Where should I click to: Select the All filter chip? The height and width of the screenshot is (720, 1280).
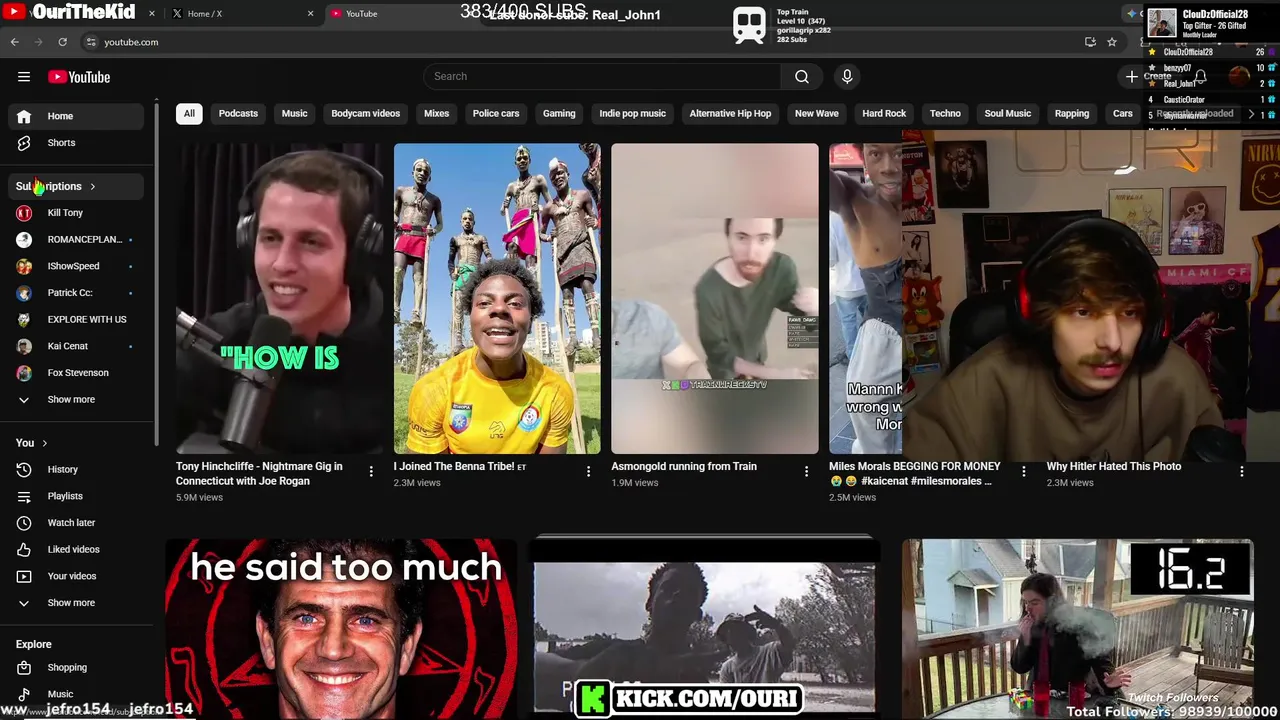[x=189, y=114]
